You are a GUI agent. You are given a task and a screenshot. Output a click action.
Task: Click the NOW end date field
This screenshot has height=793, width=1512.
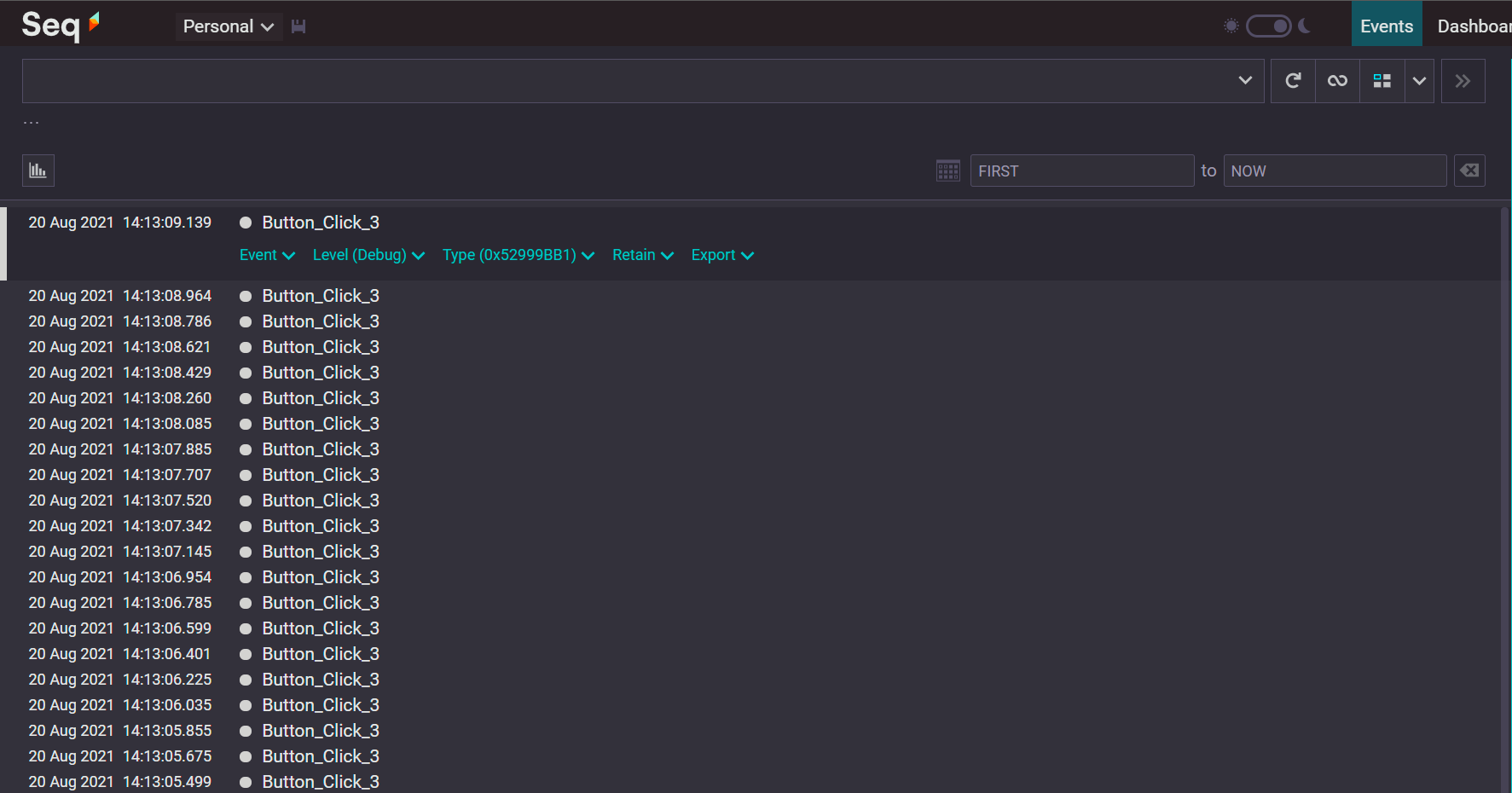pyautogui.click(x=1335, y=171)
